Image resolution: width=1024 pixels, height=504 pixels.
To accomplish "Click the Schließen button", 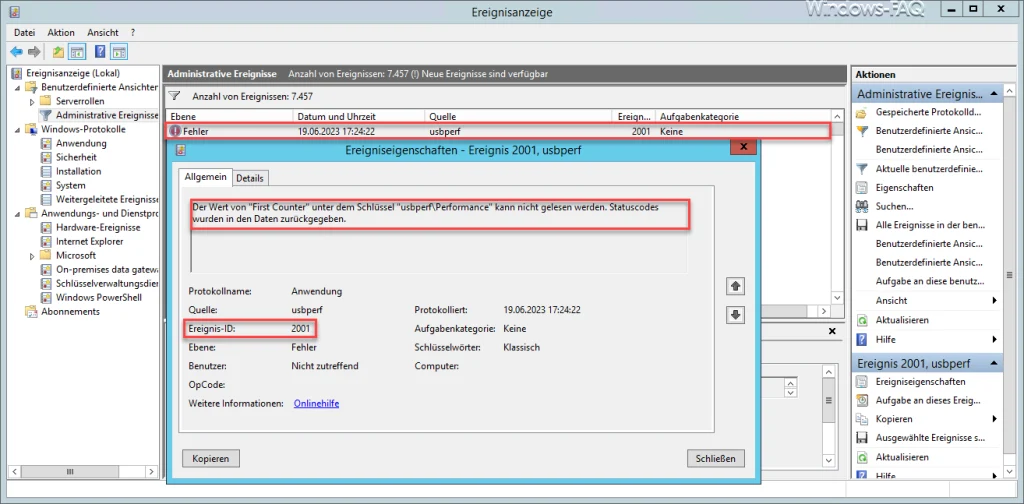I will pyautogui.click(x=716, y=458).
